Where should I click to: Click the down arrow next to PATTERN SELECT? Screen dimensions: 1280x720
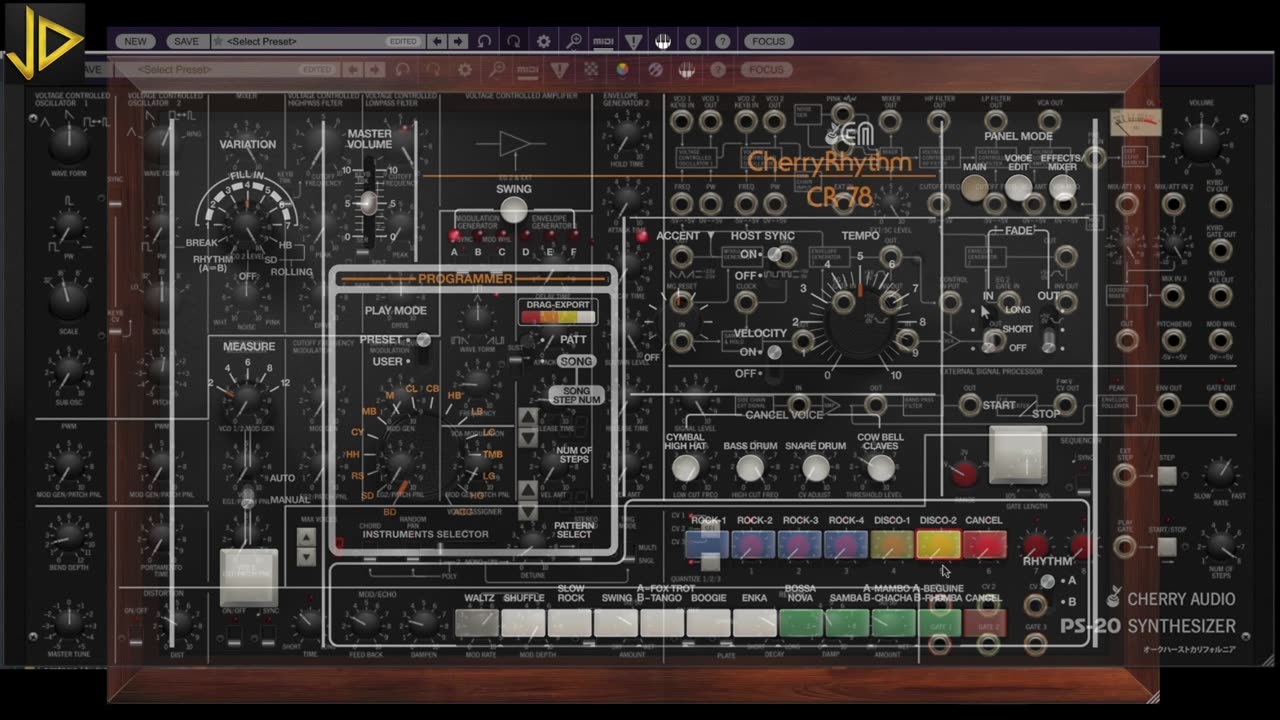click(x=527, y=511)
